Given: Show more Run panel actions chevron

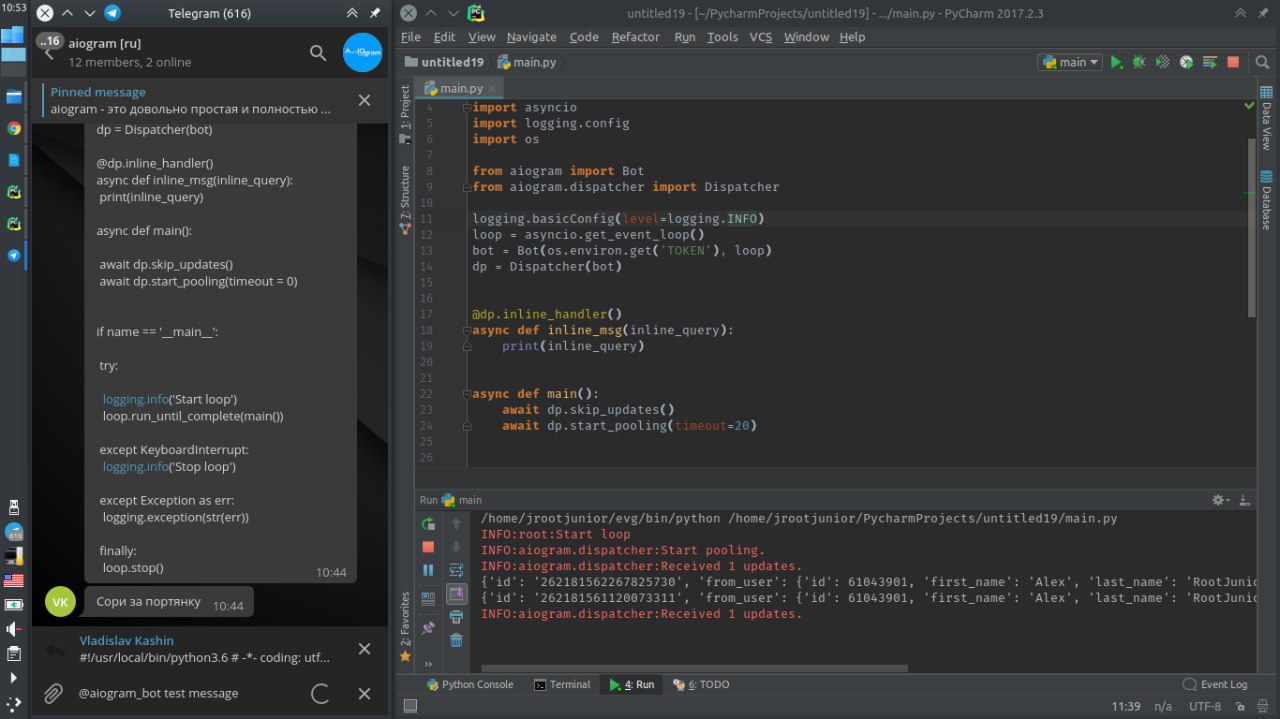Looking at the screenshot, I should click(428, 663).
